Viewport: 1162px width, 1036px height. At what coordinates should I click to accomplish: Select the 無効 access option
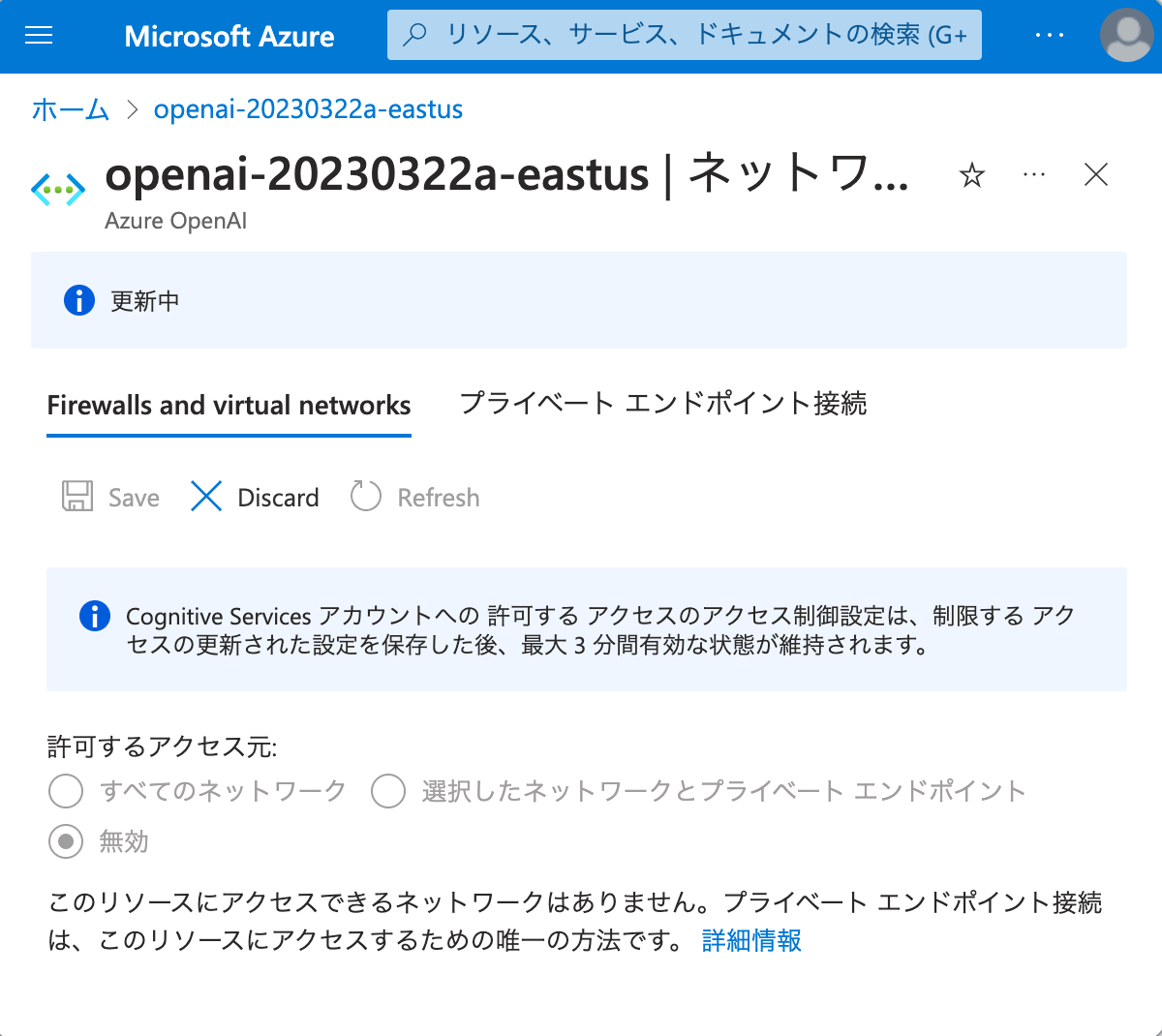(65, 841)
